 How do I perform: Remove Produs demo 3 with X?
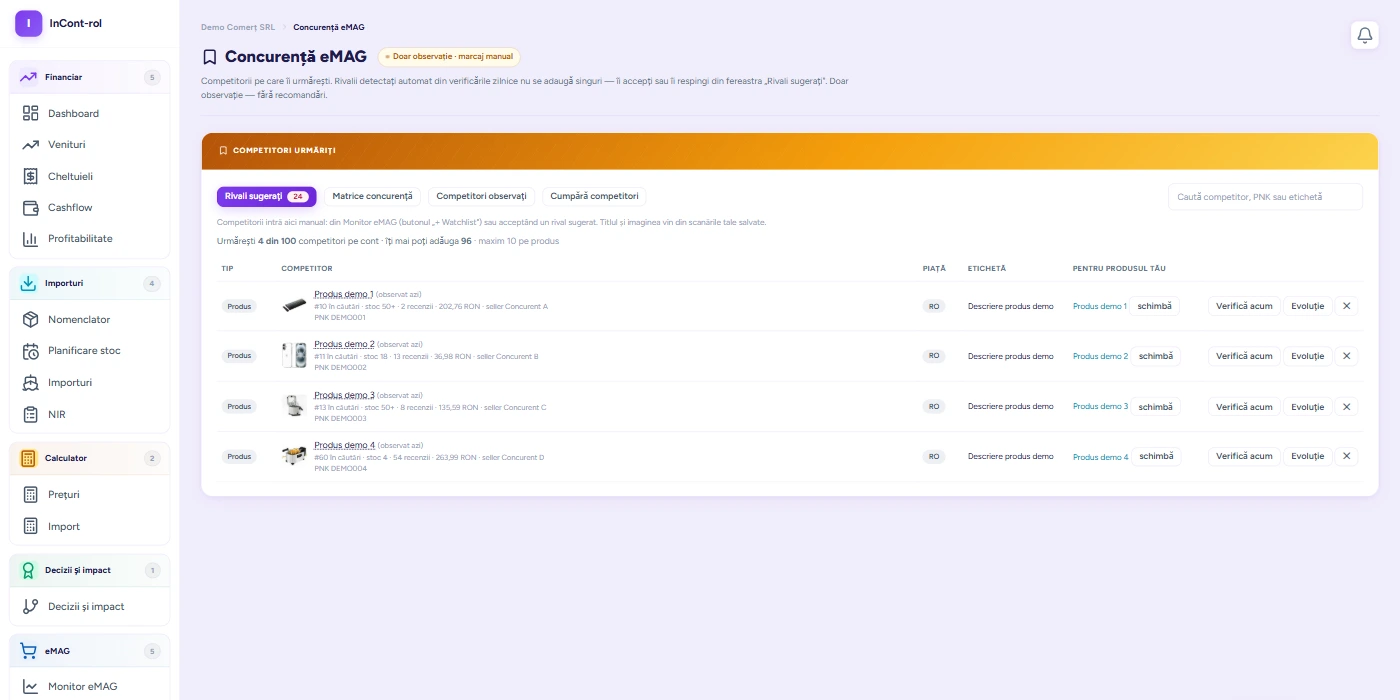click(x=1346, y=407)
